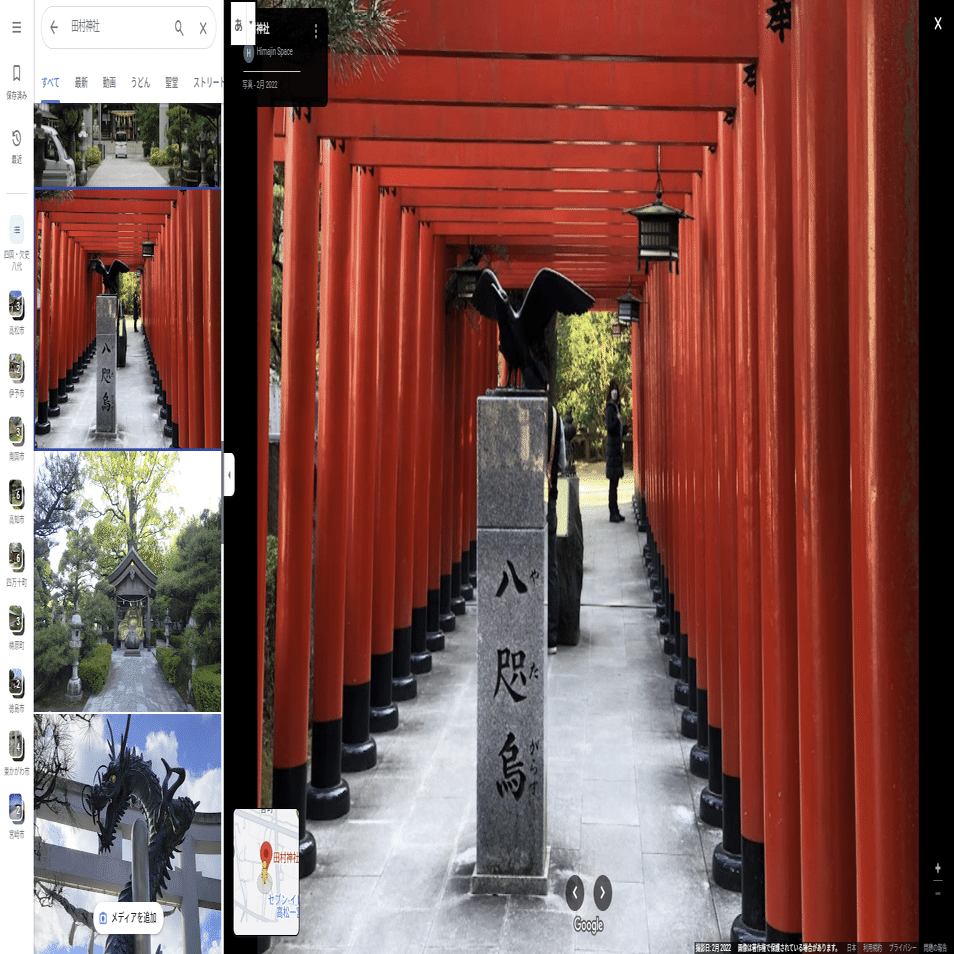Select the 最新 photo tab
The image size is (954, 954).
click(81, 83)
